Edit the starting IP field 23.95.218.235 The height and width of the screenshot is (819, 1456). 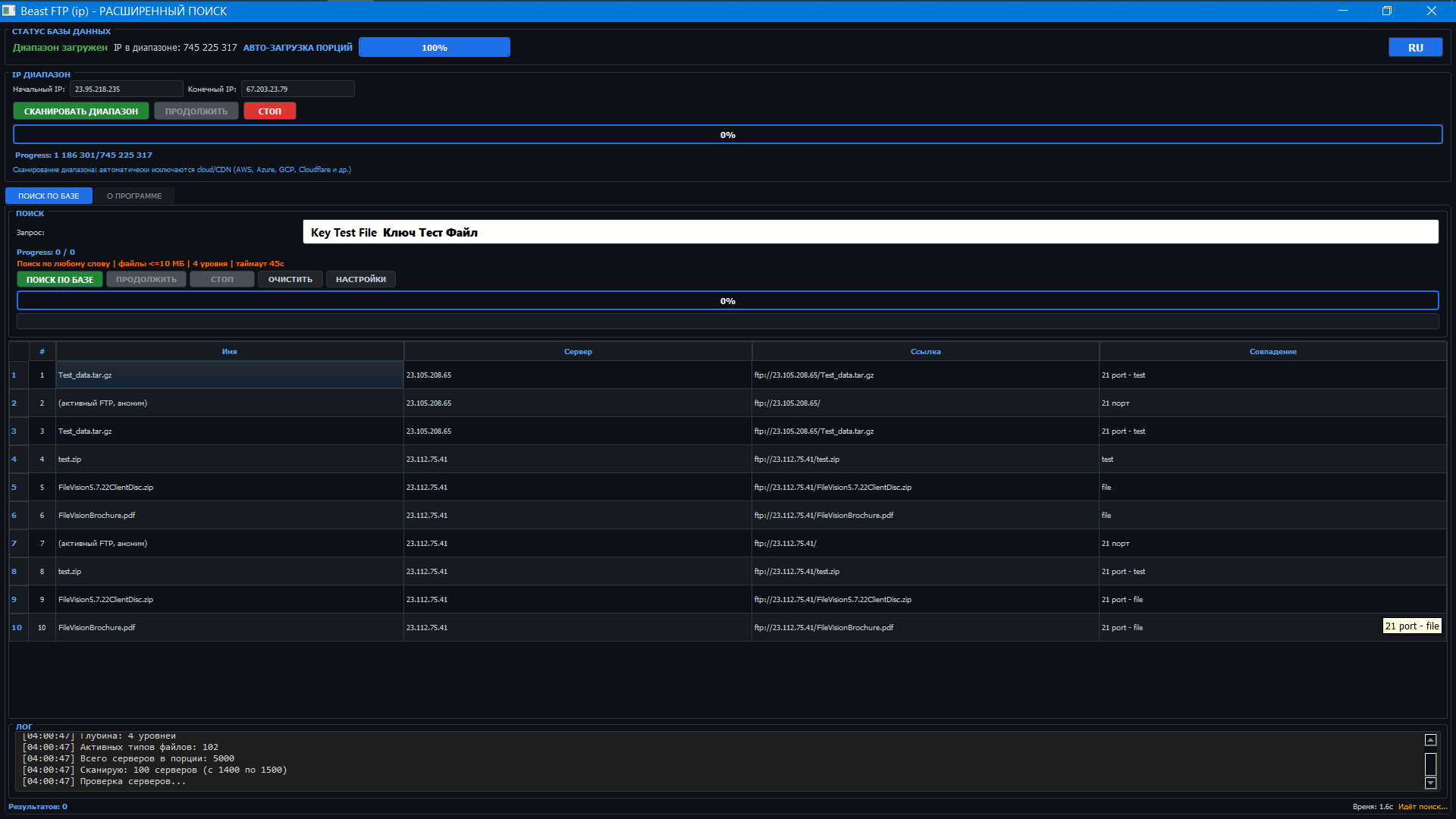126,89
